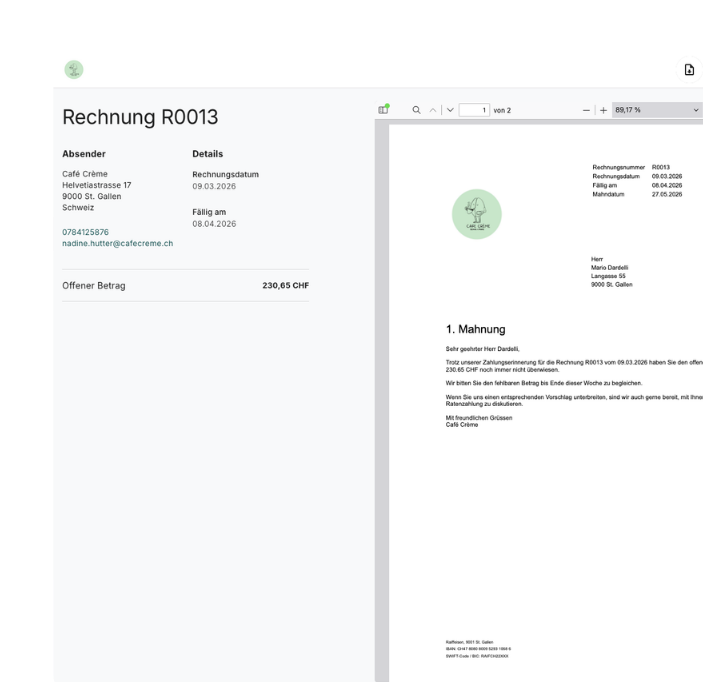The image size is (703, 682).
Task: Click the address line Helvetiastrasse 17
Action: (x=96, y=185)
